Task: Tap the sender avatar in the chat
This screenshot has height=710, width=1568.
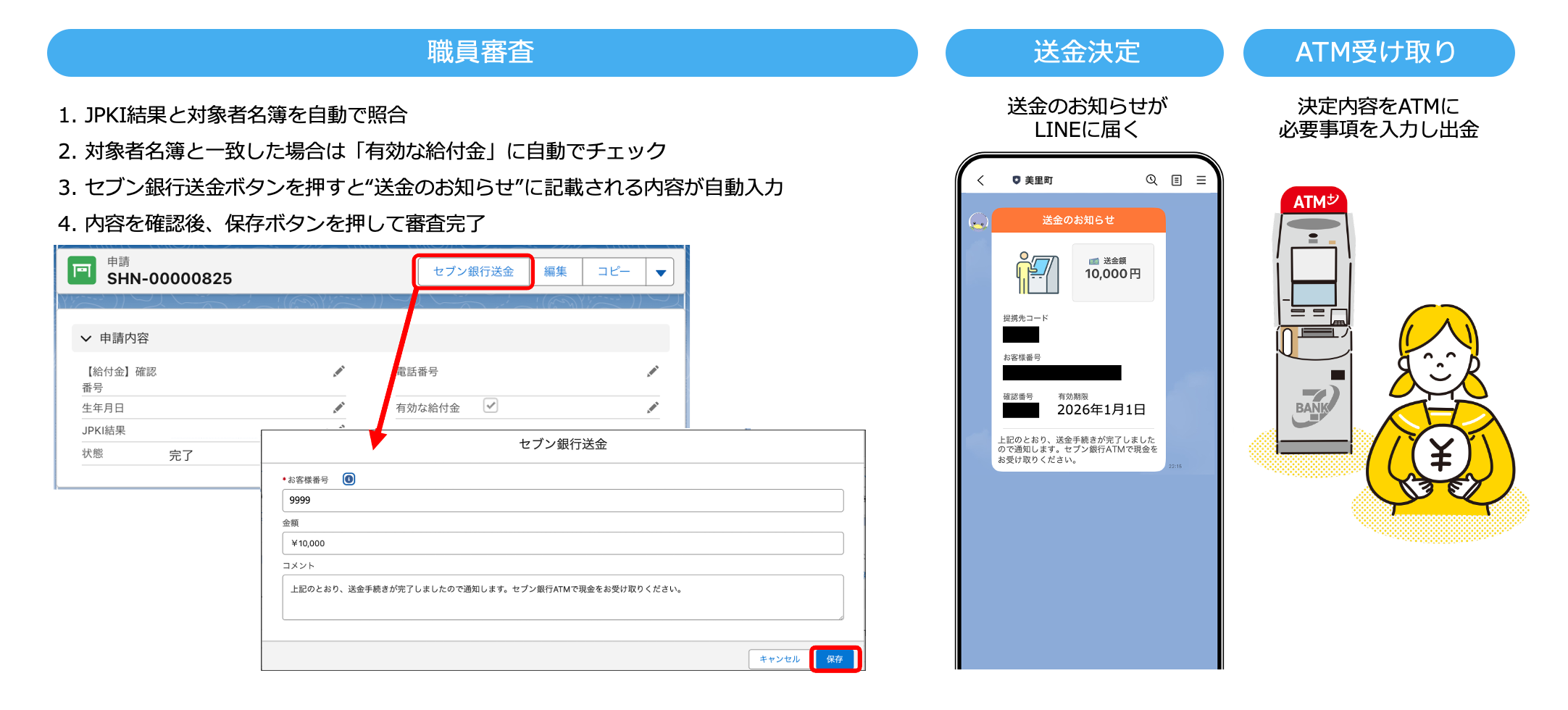Action: pyautogui.click(x=979, y=221)
